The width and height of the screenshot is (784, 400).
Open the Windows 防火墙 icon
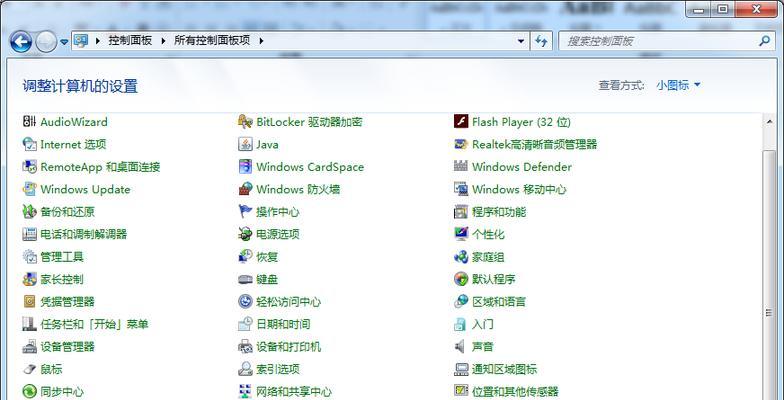point(245,190)
